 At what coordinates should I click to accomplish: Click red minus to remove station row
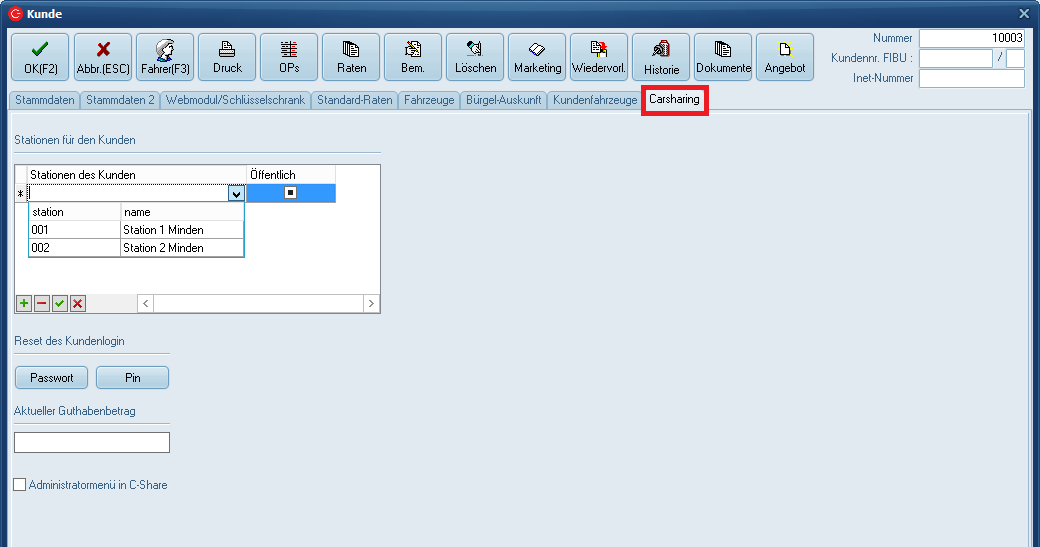42,303
